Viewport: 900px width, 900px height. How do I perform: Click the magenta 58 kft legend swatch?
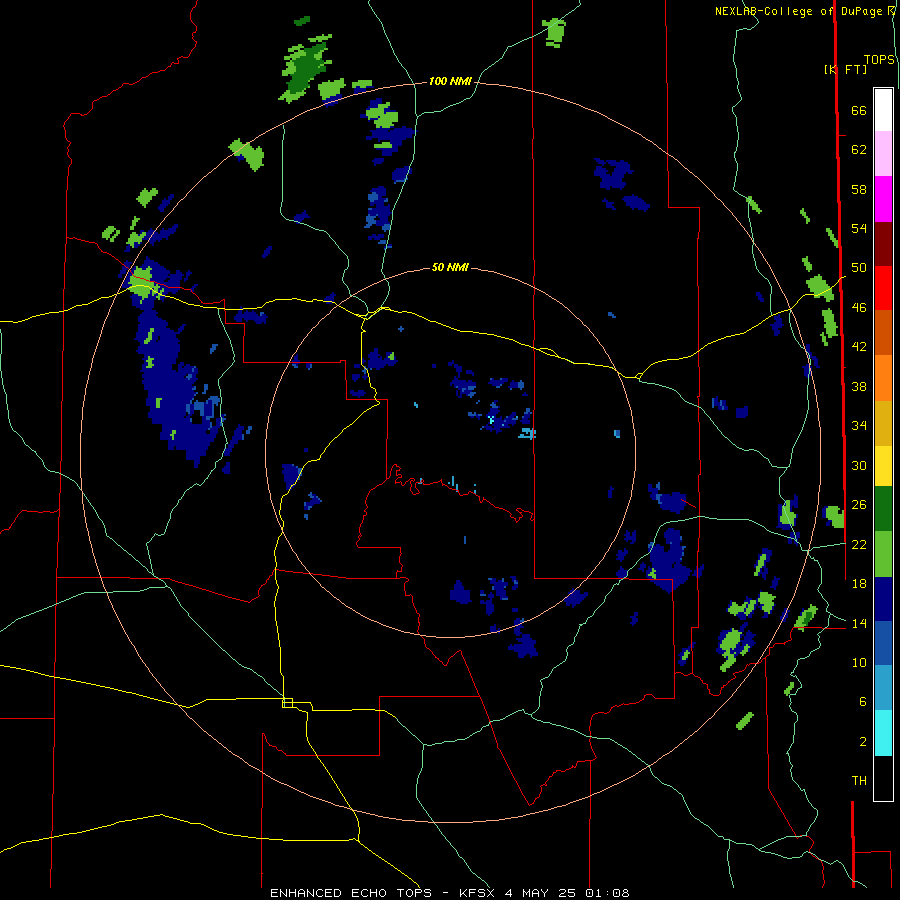point(883,199)
